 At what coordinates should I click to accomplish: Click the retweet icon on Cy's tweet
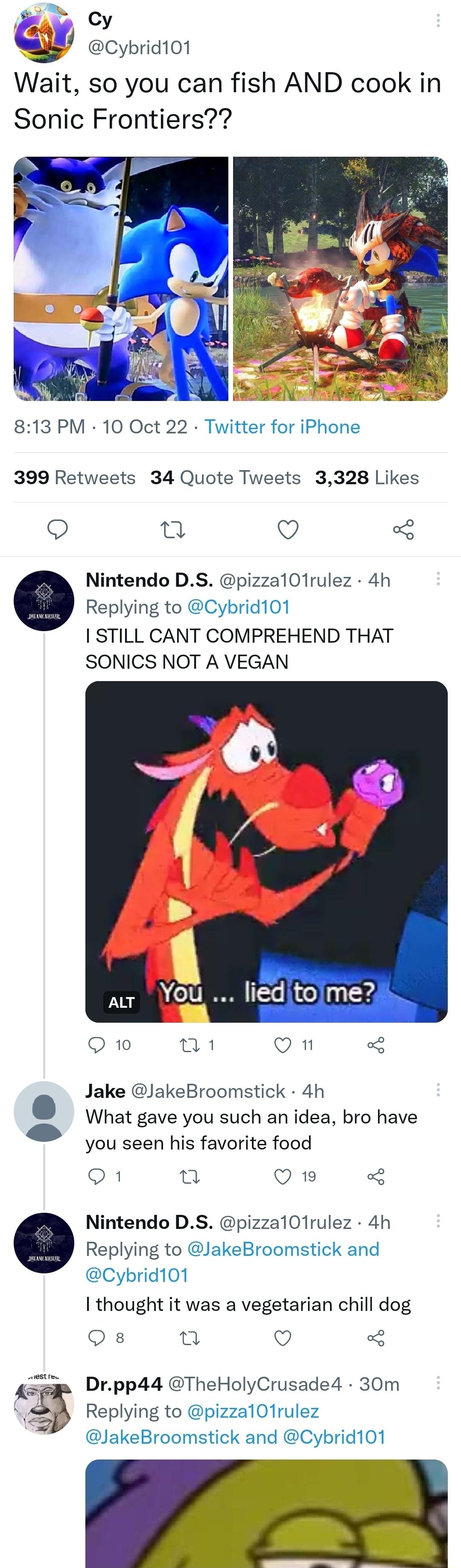point(173,529)
